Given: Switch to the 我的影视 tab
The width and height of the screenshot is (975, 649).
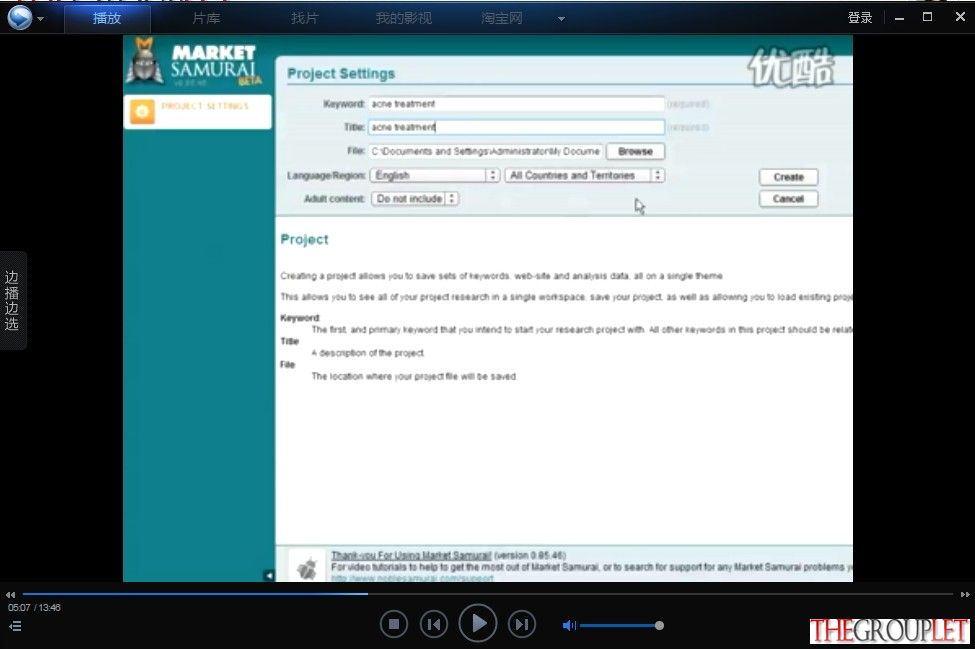Looking at the screenshot, I should pos(404,19).
